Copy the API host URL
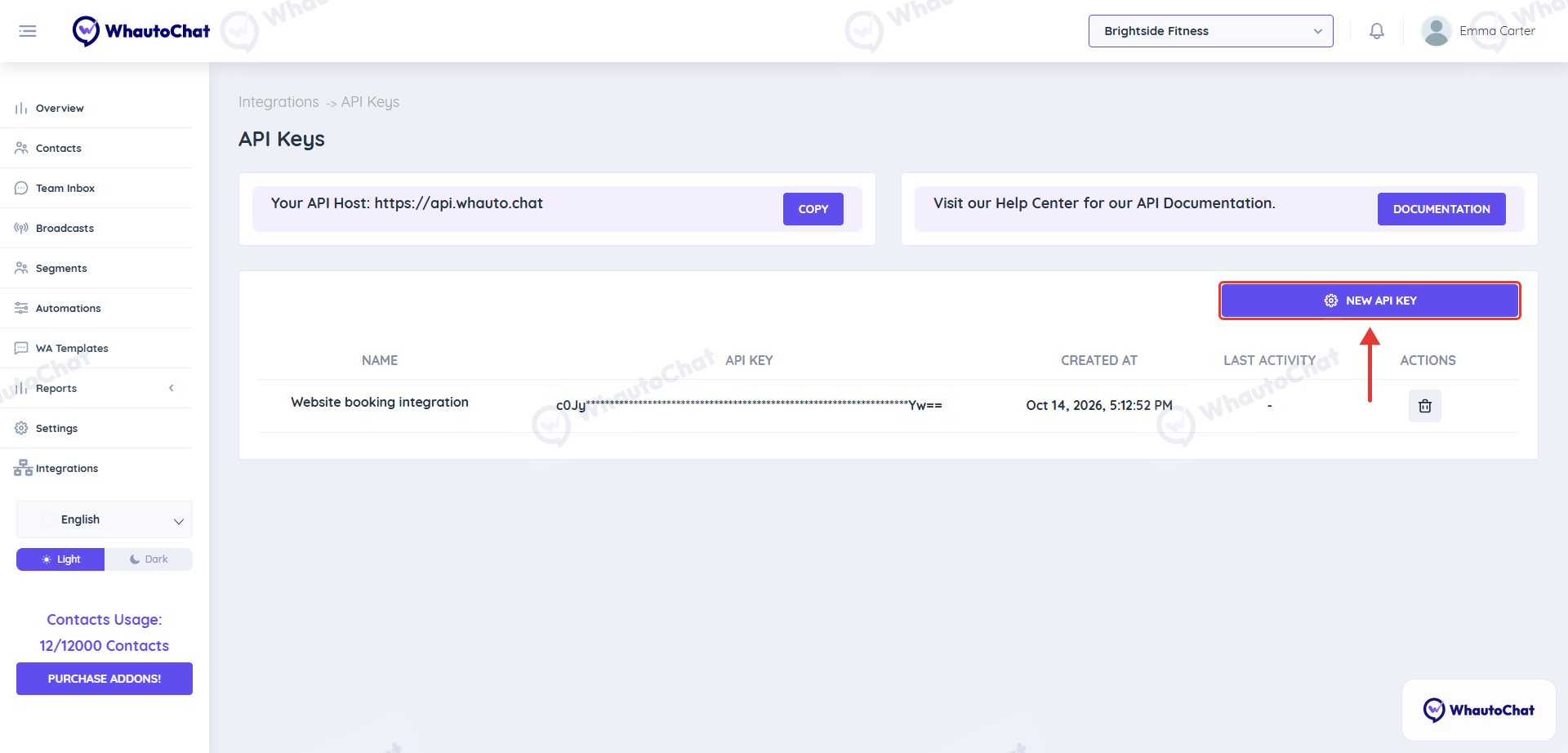Screen dimensions: 1568x753 (x=813, y=209)
